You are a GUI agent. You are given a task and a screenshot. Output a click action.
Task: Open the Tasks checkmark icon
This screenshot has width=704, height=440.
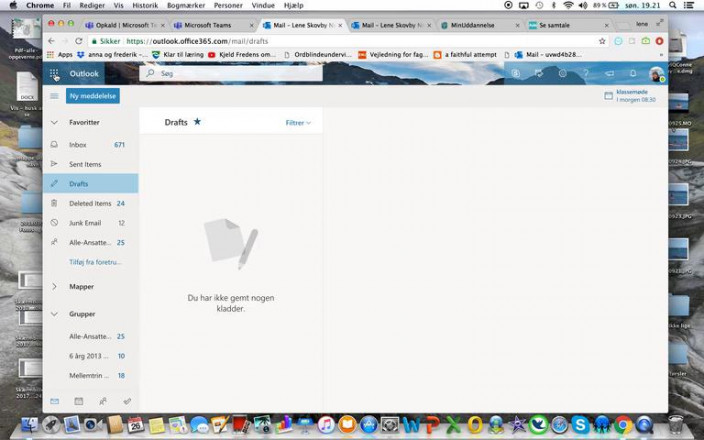pos(127,400)
